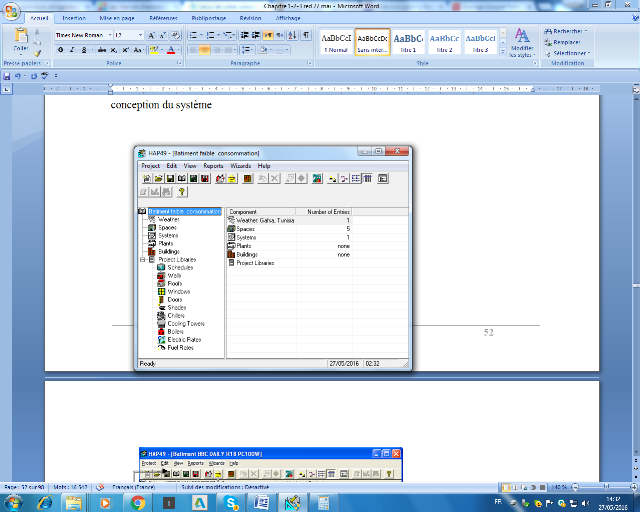The image size is (640, 512).
Task: Open the Reports menu in HAP
Action: (x=213, y=166)
